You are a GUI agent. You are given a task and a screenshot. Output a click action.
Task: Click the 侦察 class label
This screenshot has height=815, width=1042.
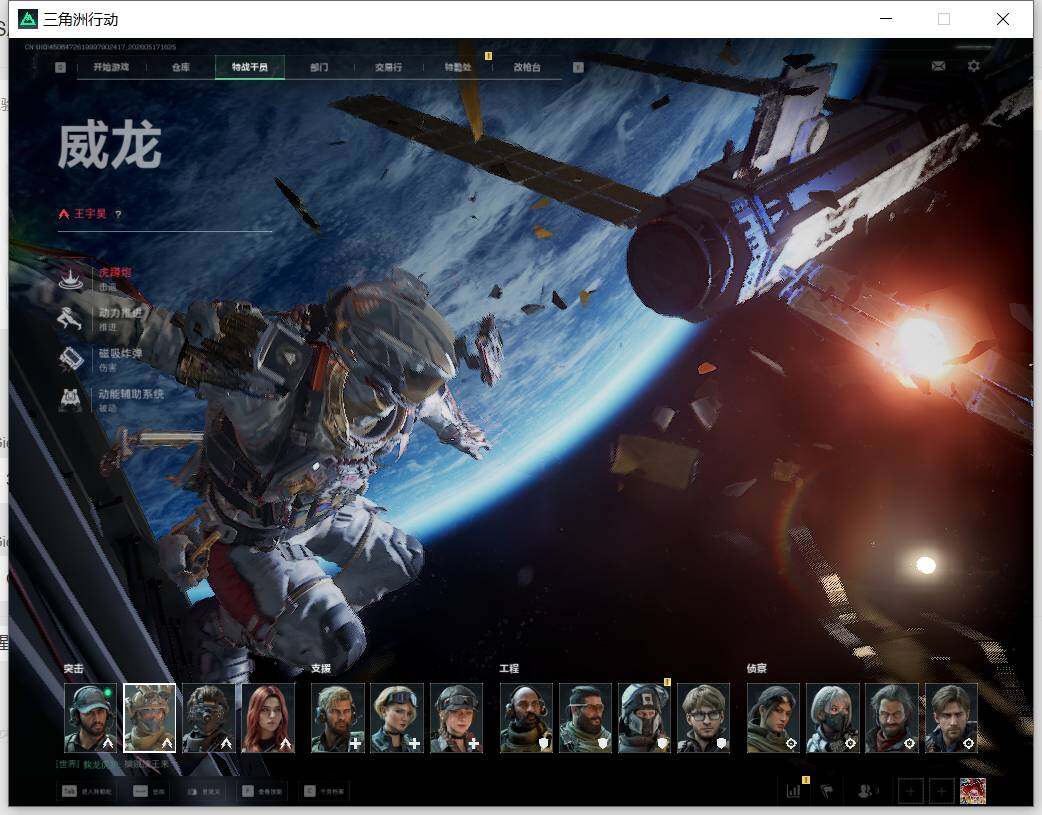[x=757, y=669]
